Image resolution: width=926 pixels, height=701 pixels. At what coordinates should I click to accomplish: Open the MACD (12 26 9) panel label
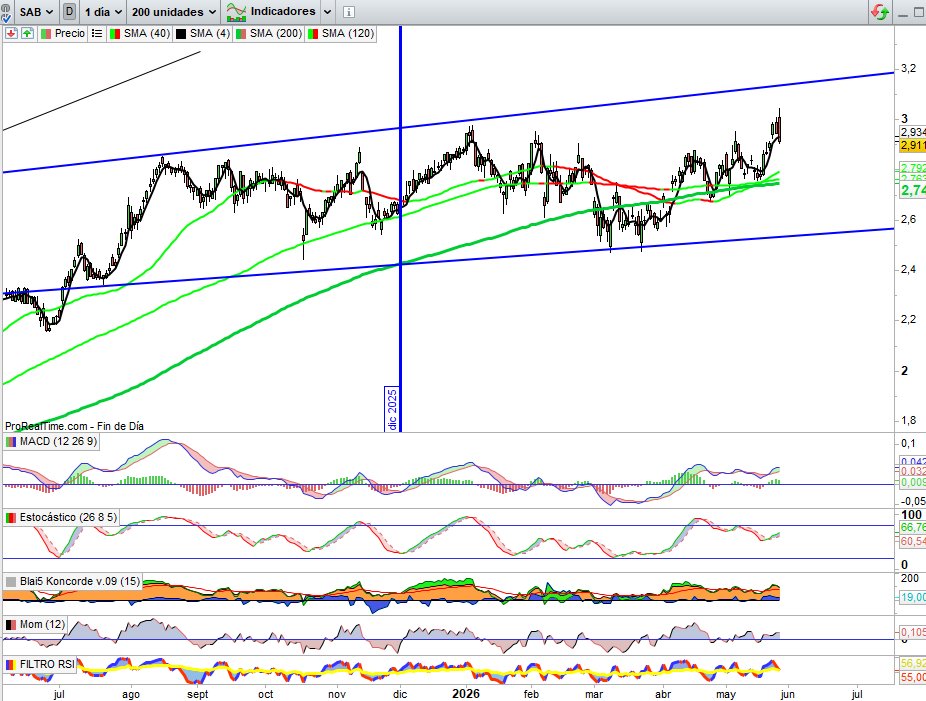coord(58,441)
